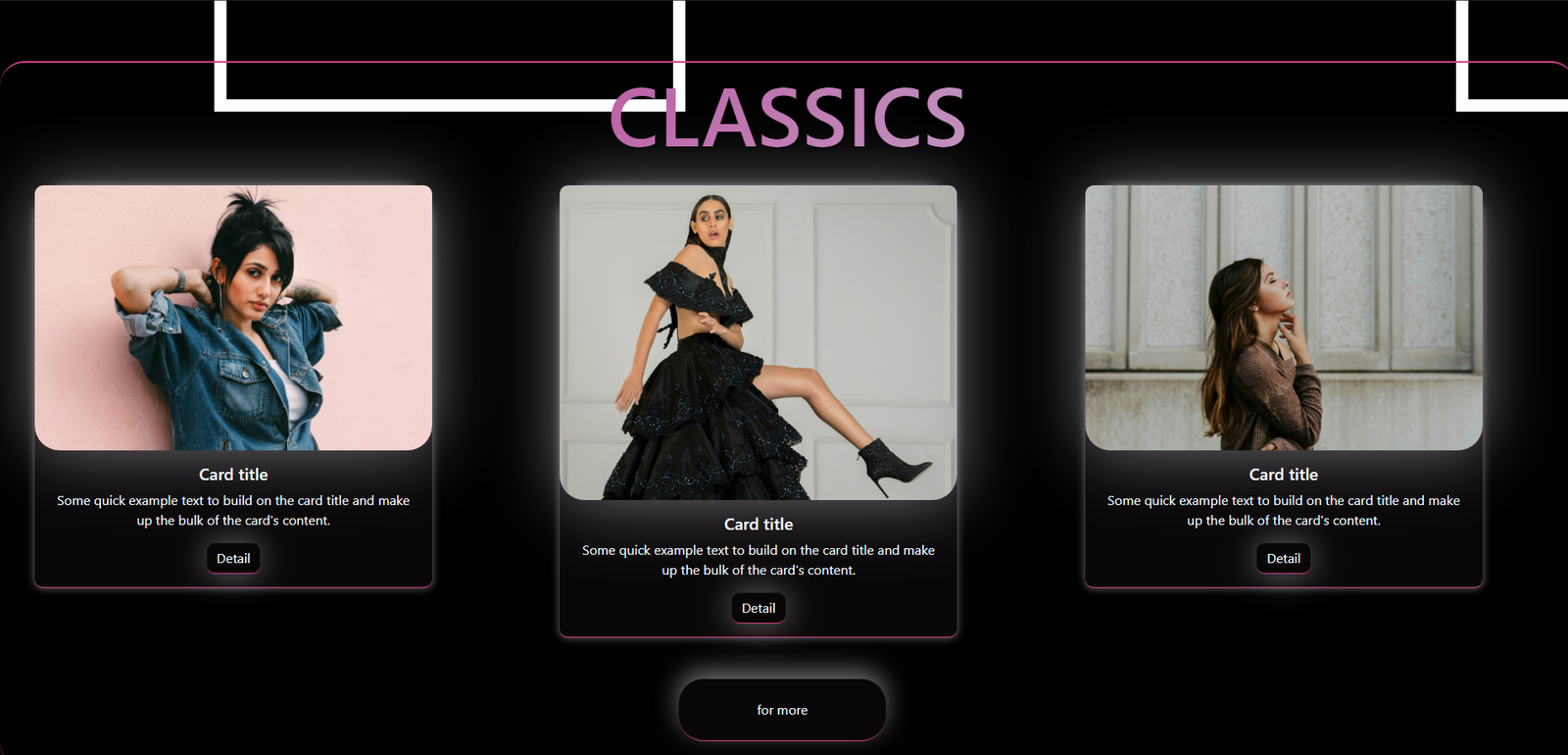Click Card title below denim jacket photo
The image size is (1568, 755).
click(x=233, y=475)
